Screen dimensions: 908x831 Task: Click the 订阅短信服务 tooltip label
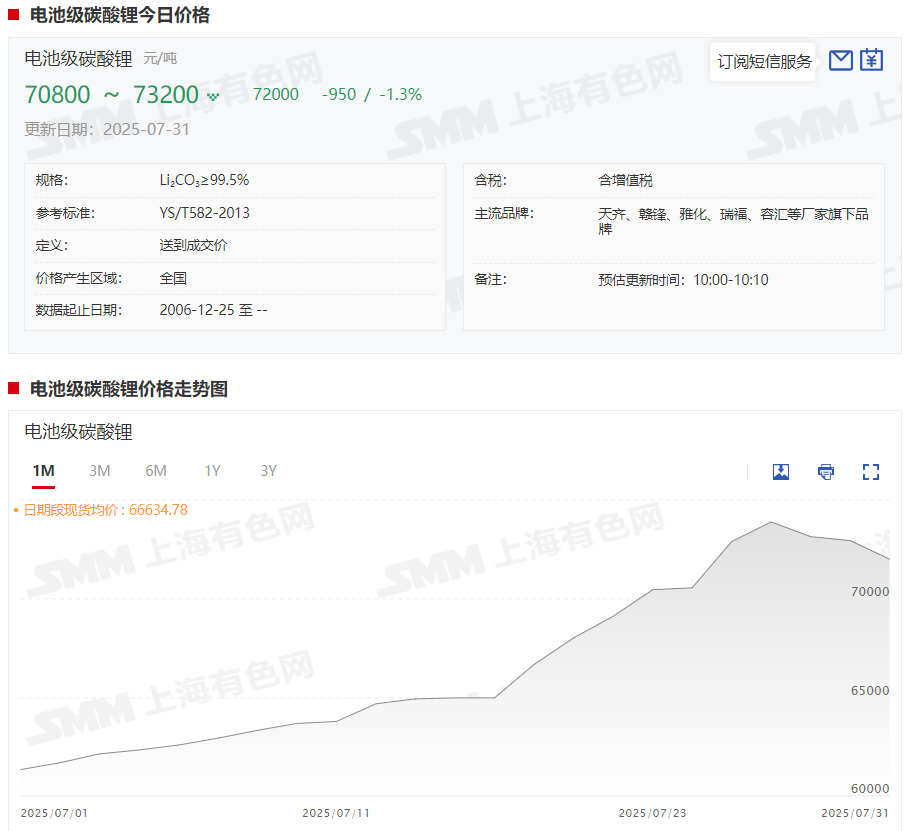[x=764, y=61]
